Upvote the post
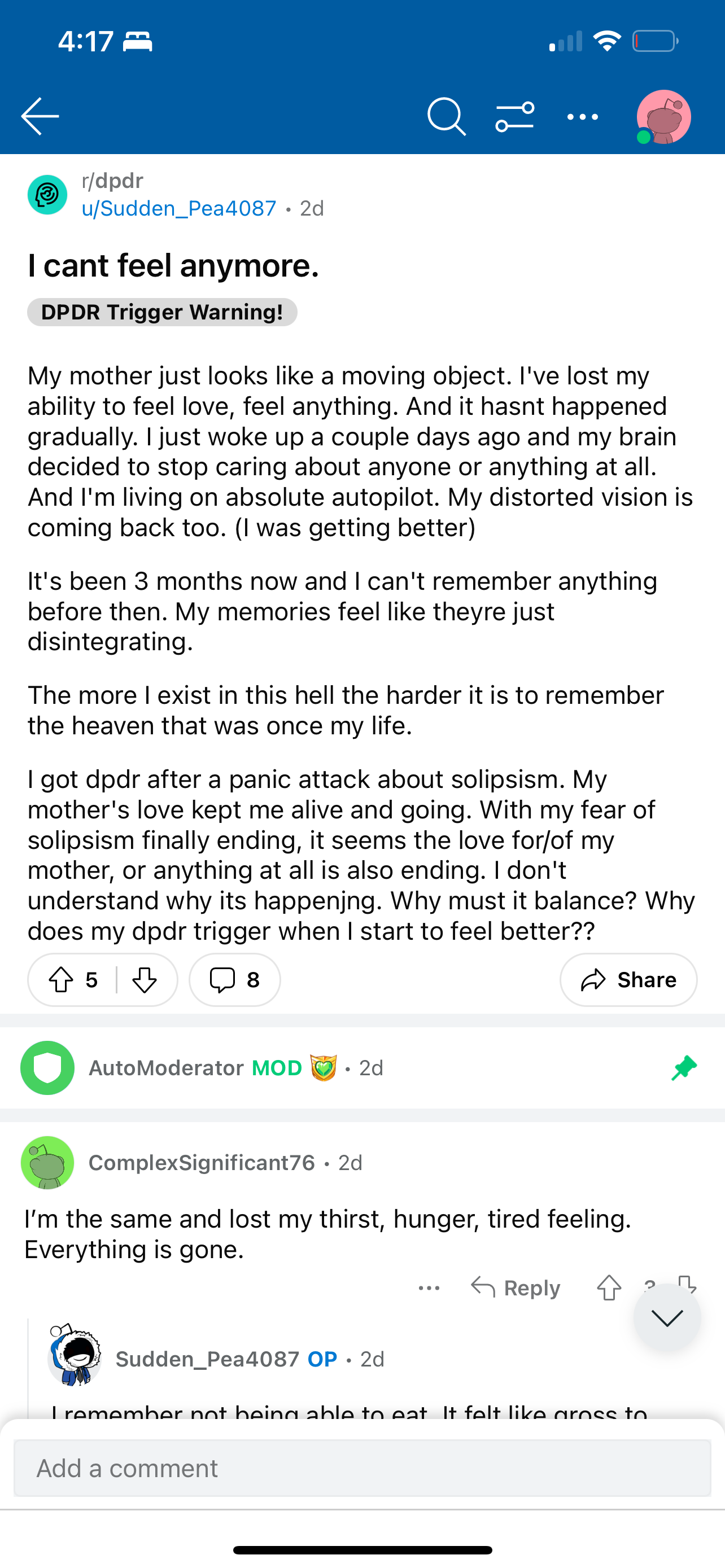 61,980
